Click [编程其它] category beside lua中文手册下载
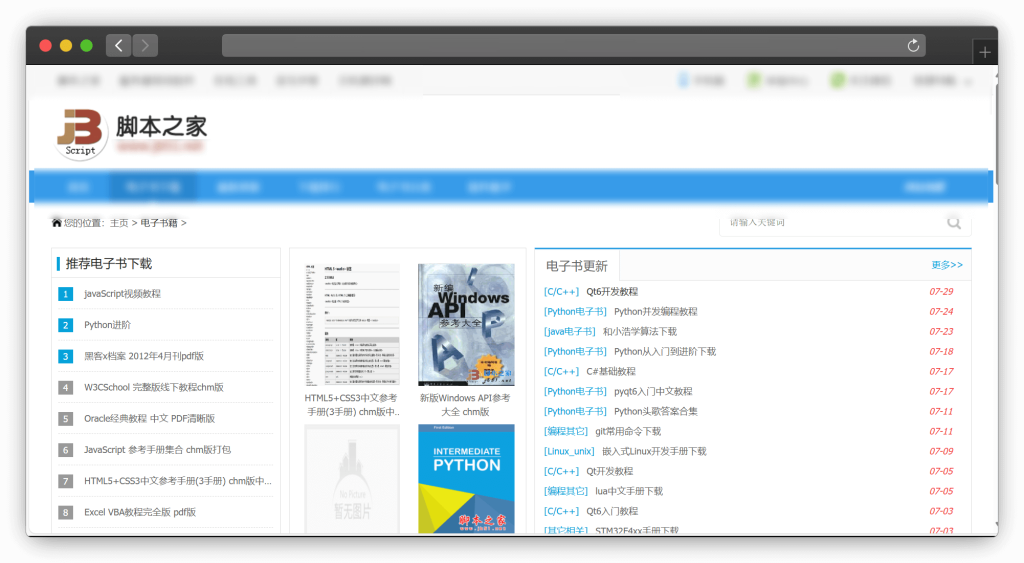This screenshot has width=1024, height=563. (566, 491)
